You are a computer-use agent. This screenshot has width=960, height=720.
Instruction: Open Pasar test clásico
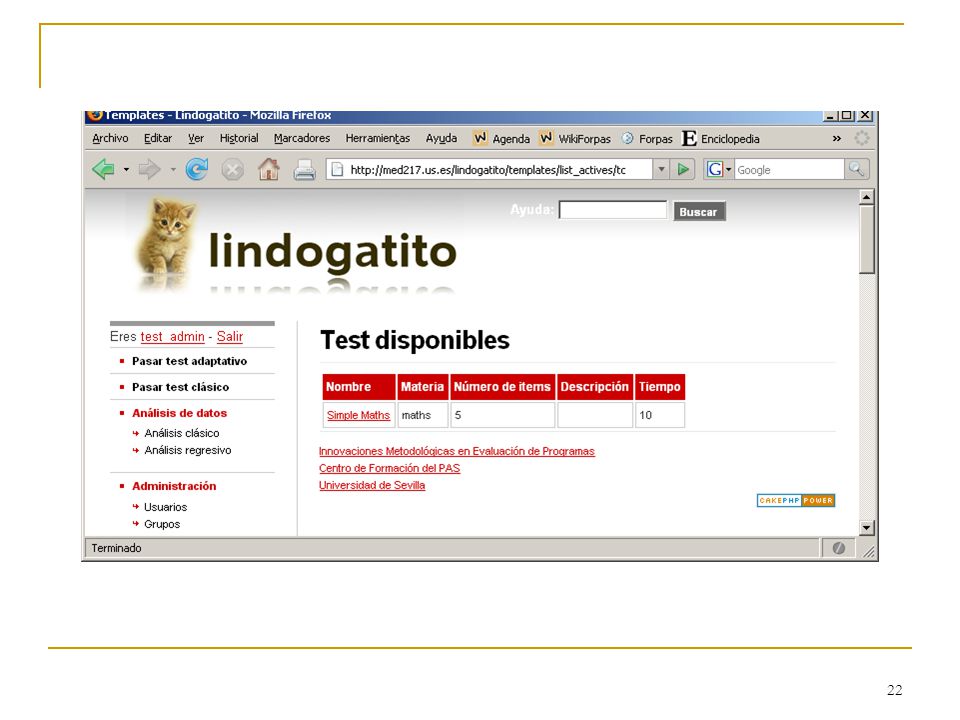click(x=181, y=387)
